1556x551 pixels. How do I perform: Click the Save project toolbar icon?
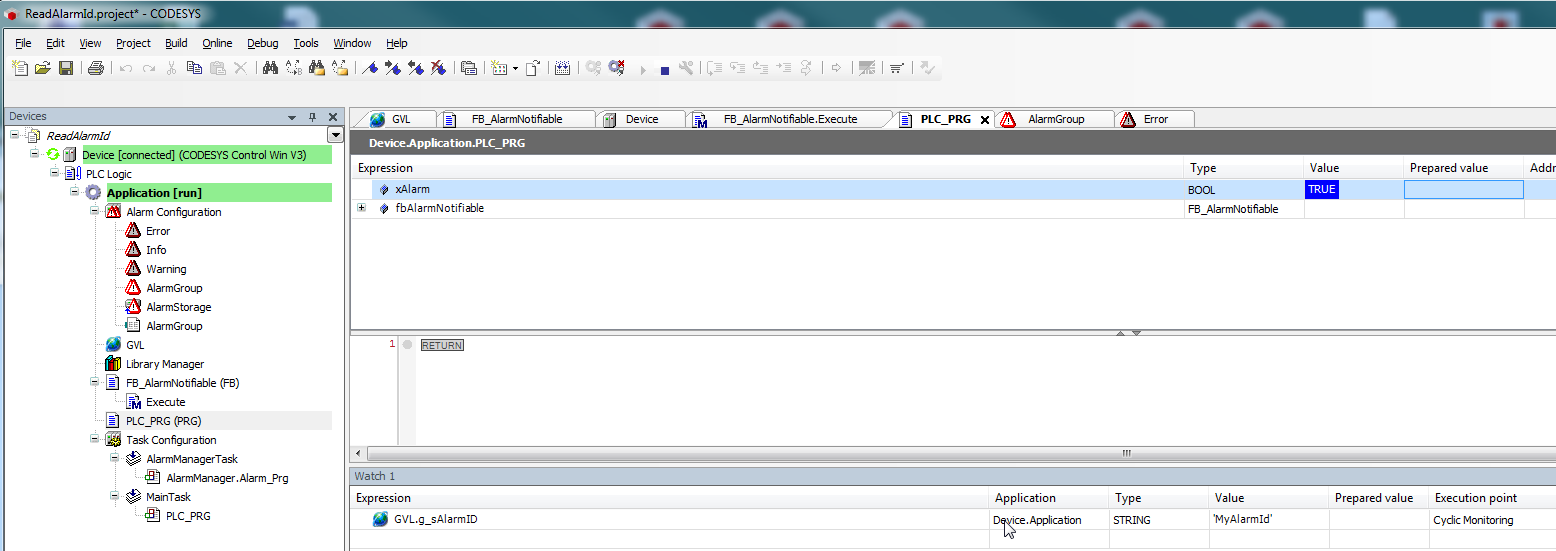pos(65,68)
